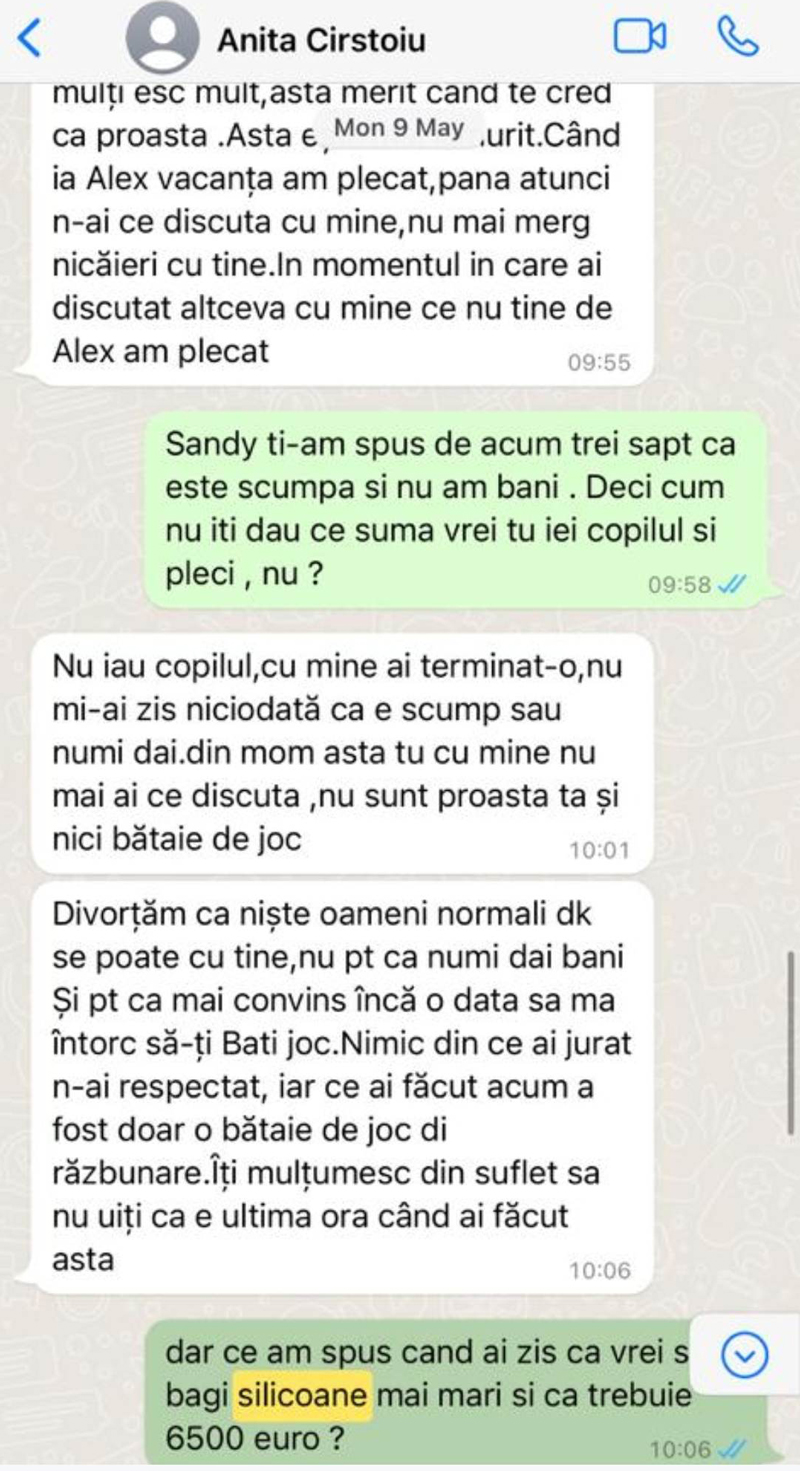Tap the back arrow icon

coord(30,39)
